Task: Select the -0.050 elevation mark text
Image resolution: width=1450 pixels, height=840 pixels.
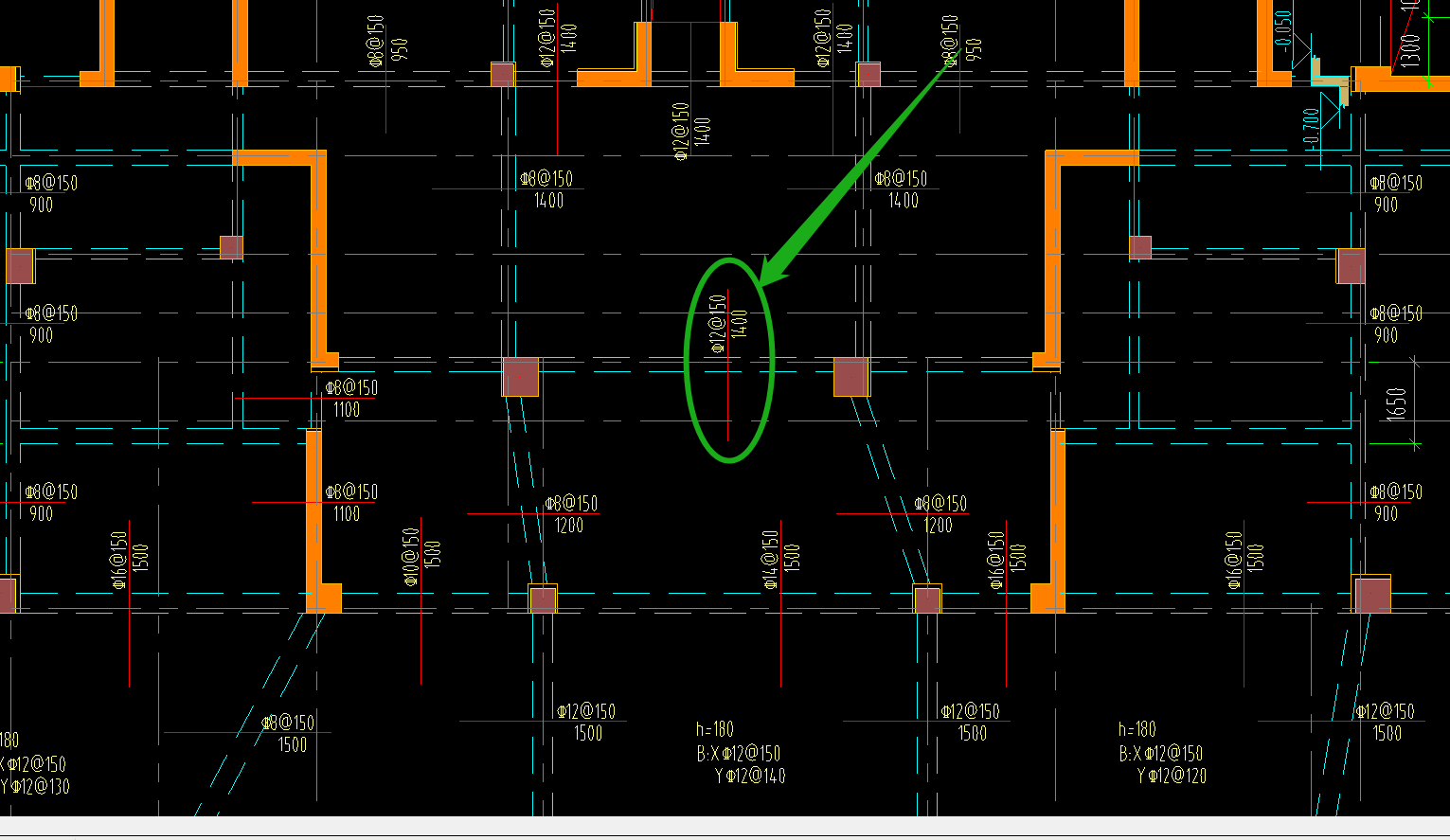Action: 1282,32
